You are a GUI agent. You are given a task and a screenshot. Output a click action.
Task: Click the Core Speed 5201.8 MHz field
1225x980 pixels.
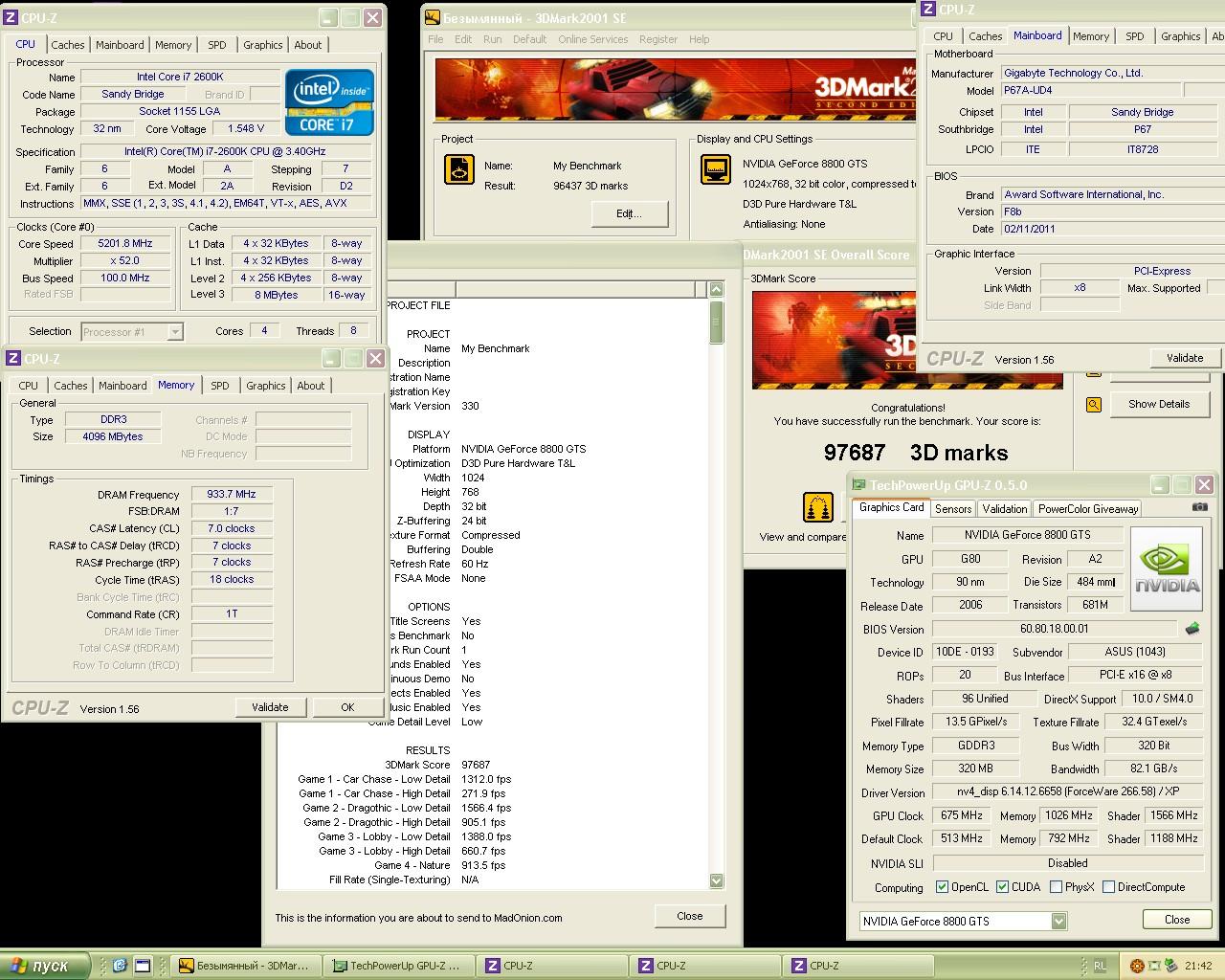coord(125,243)
